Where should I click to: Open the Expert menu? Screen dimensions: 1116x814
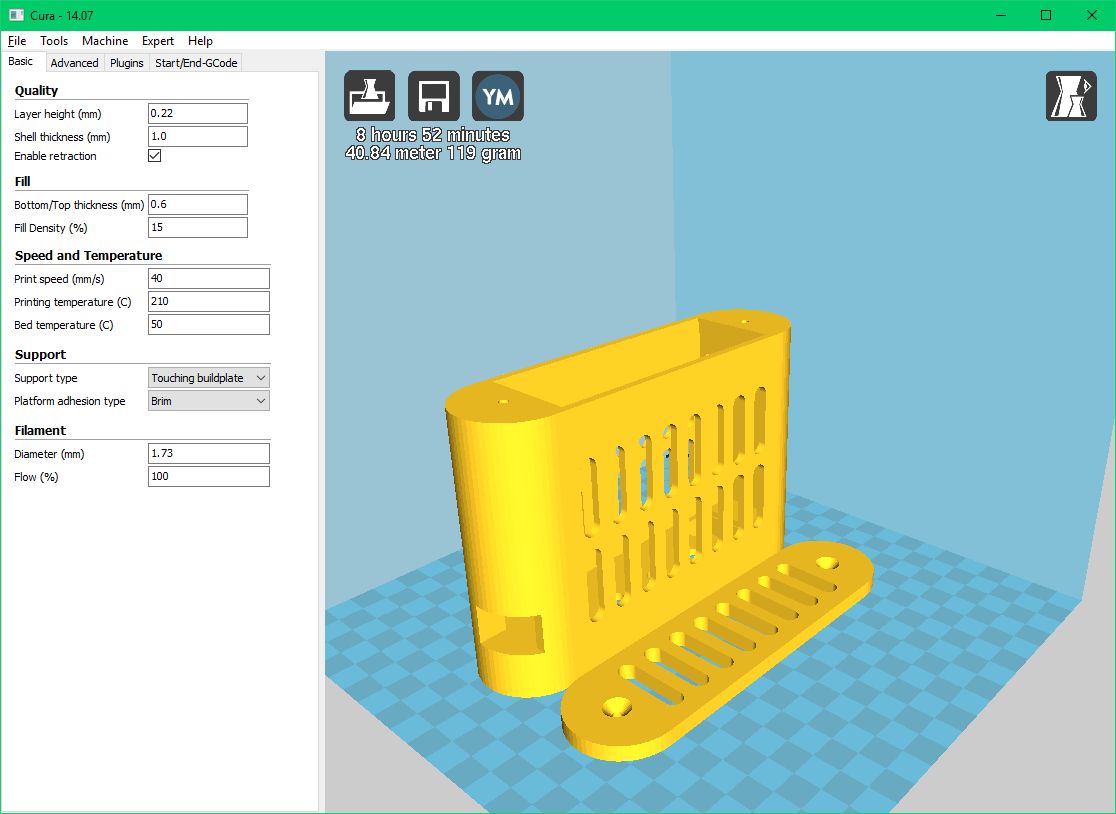[157, 41]
